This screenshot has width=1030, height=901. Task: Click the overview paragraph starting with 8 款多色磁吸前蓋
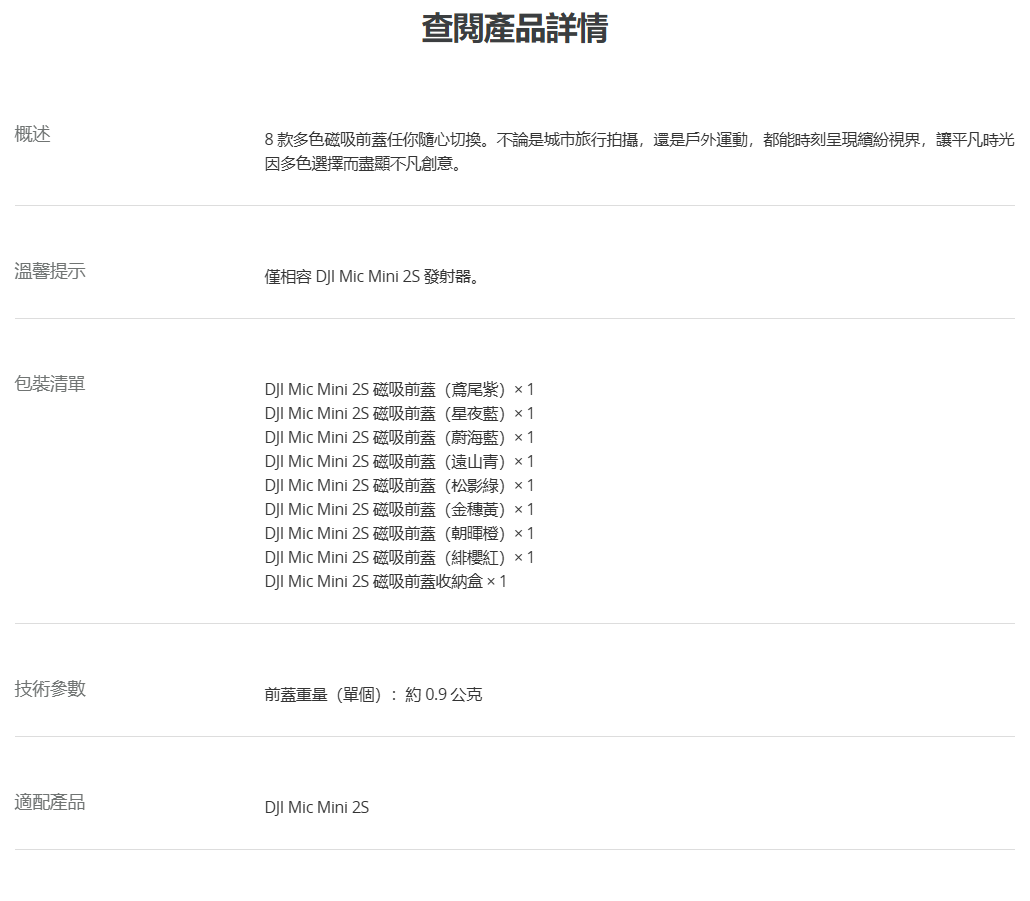[639, 151]
